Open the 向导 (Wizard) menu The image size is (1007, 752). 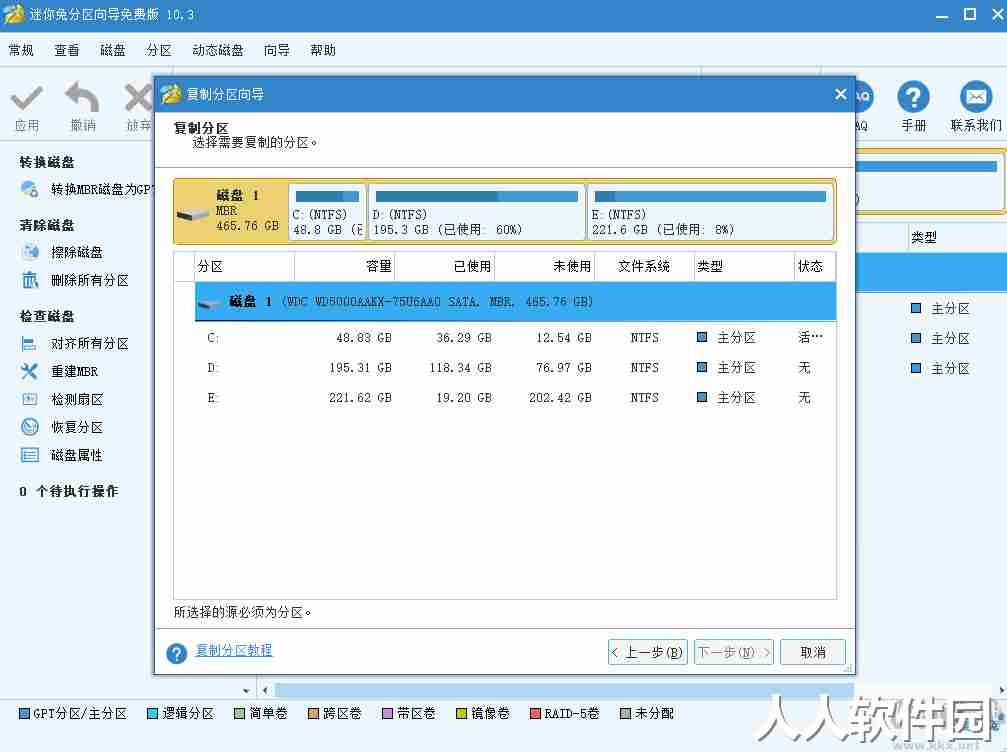coord(277,50)
